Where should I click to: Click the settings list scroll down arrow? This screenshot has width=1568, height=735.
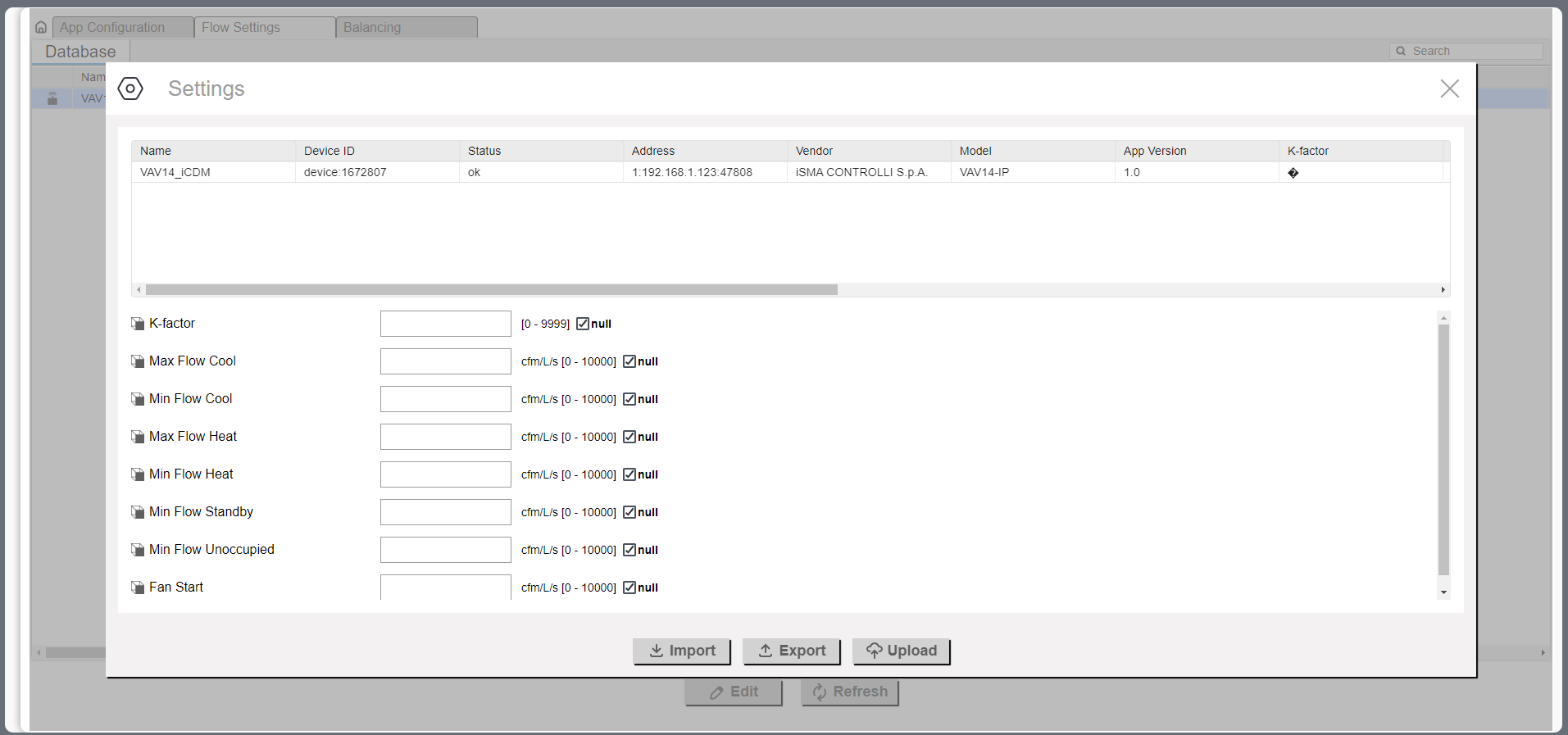tap(1443, 592)
